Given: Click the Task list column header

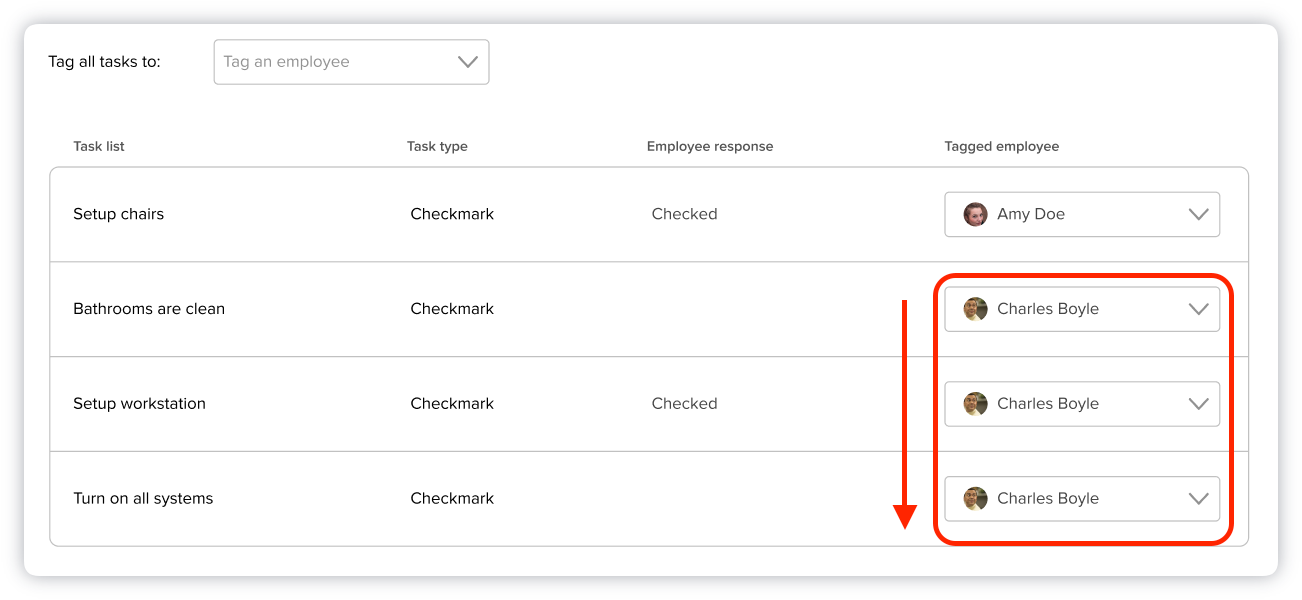Looking at the screenshot, I should (x=99, y=146).
